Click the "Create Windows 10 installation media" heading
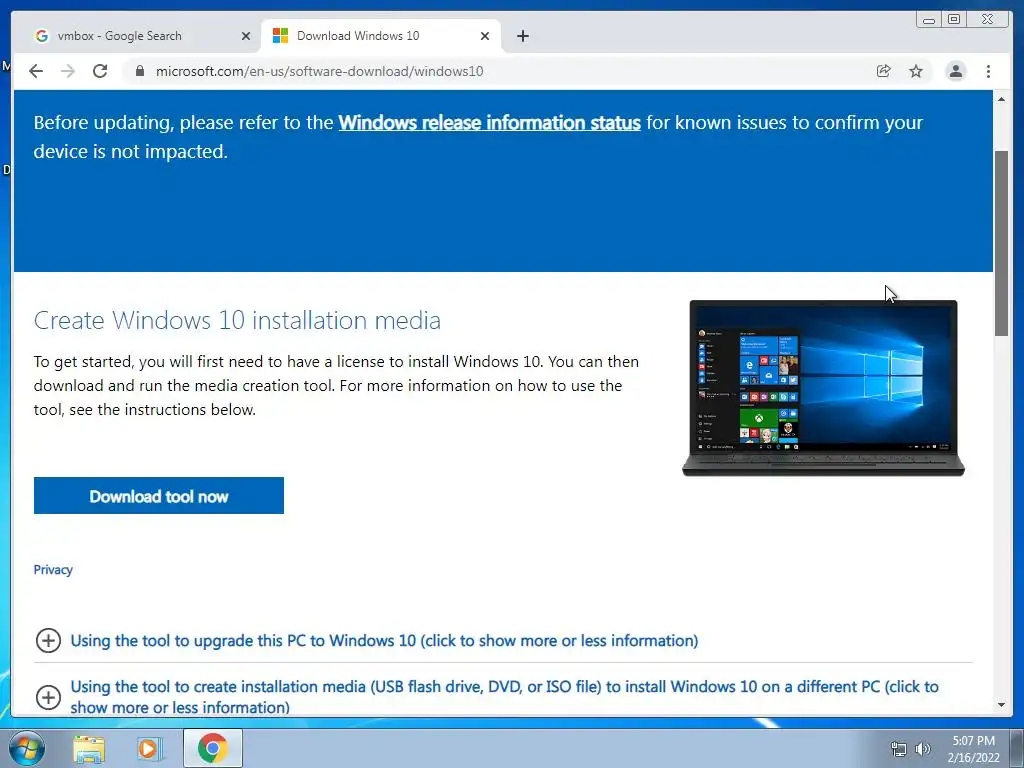Screen dimensions: 1024x768 (237, 320)
